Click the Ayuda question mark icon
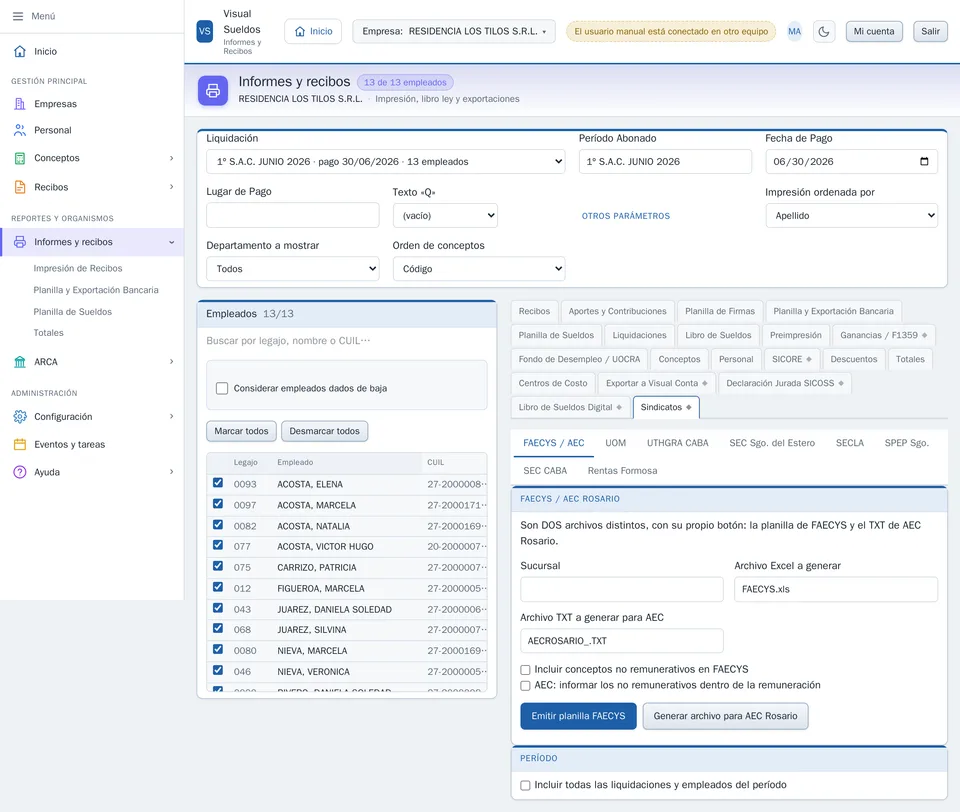 (20, 472)
